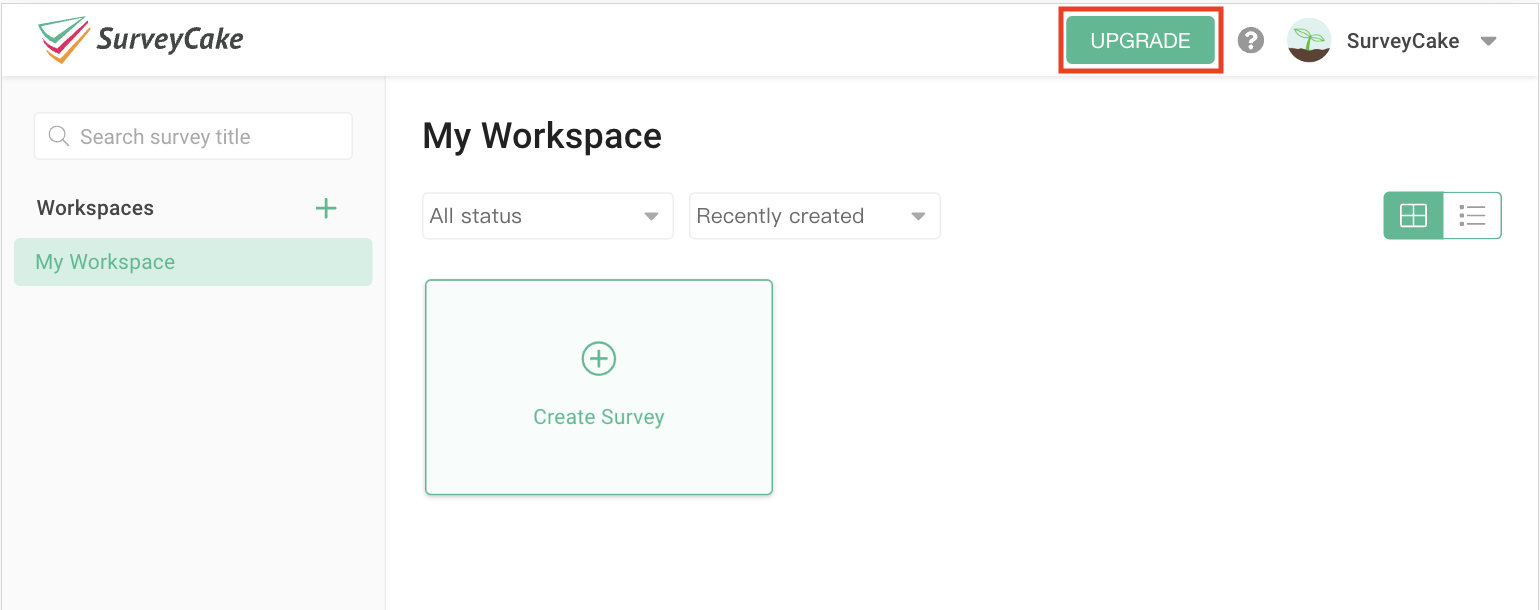The image size is (1540, 610).
Task: Click the SurveyCake profile avatar
Action: pos(1309,40)
